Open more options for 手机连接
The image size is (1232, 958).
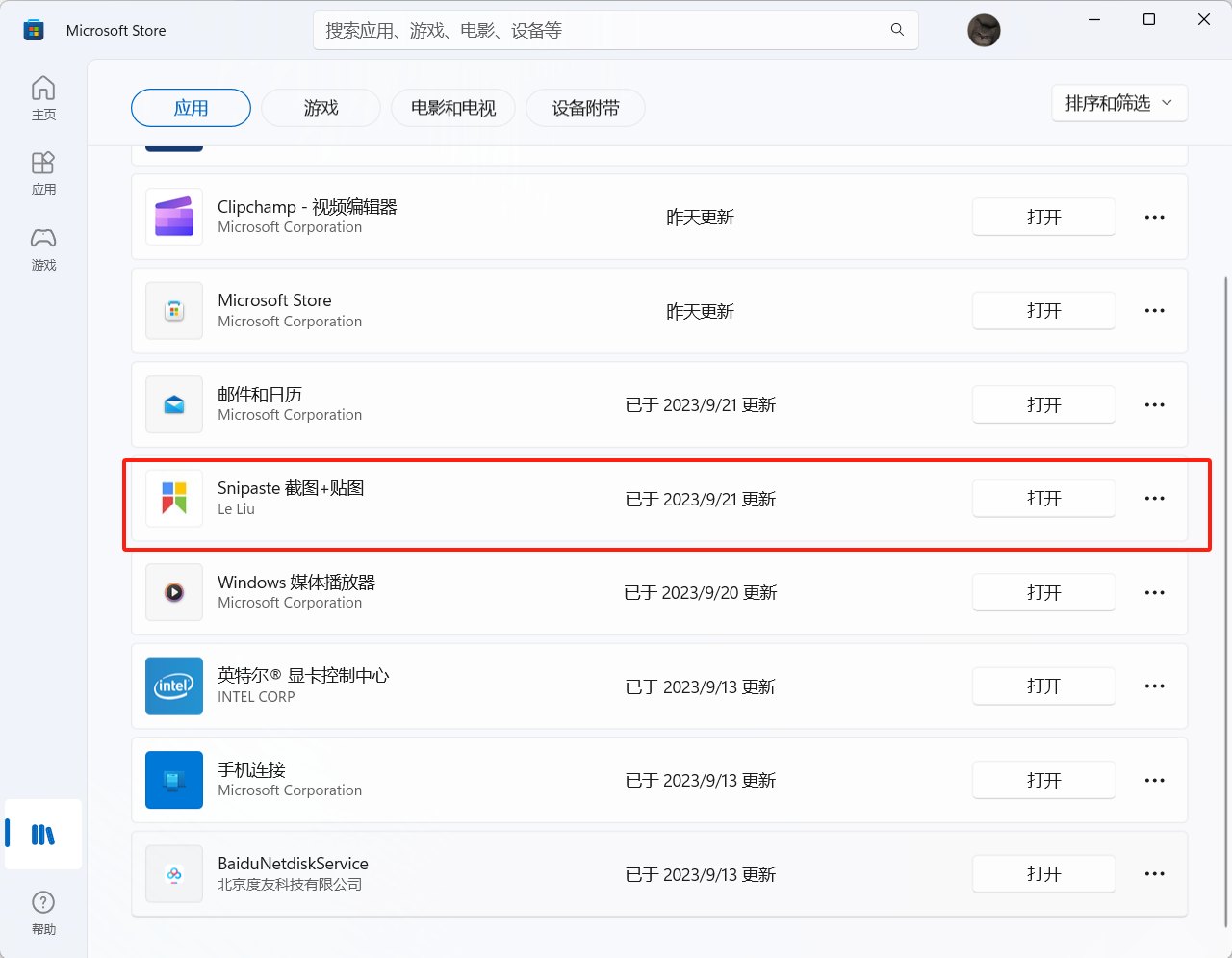[x=1155, y=780]
